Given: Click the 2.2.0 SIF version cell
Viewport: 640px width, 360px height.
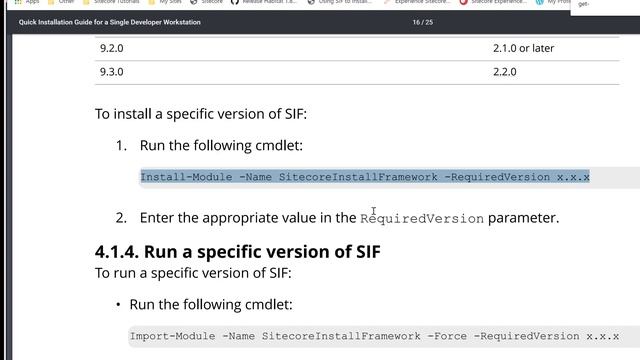Looking at the screenshot, I should pyautogui.click(x=504, y=72).
